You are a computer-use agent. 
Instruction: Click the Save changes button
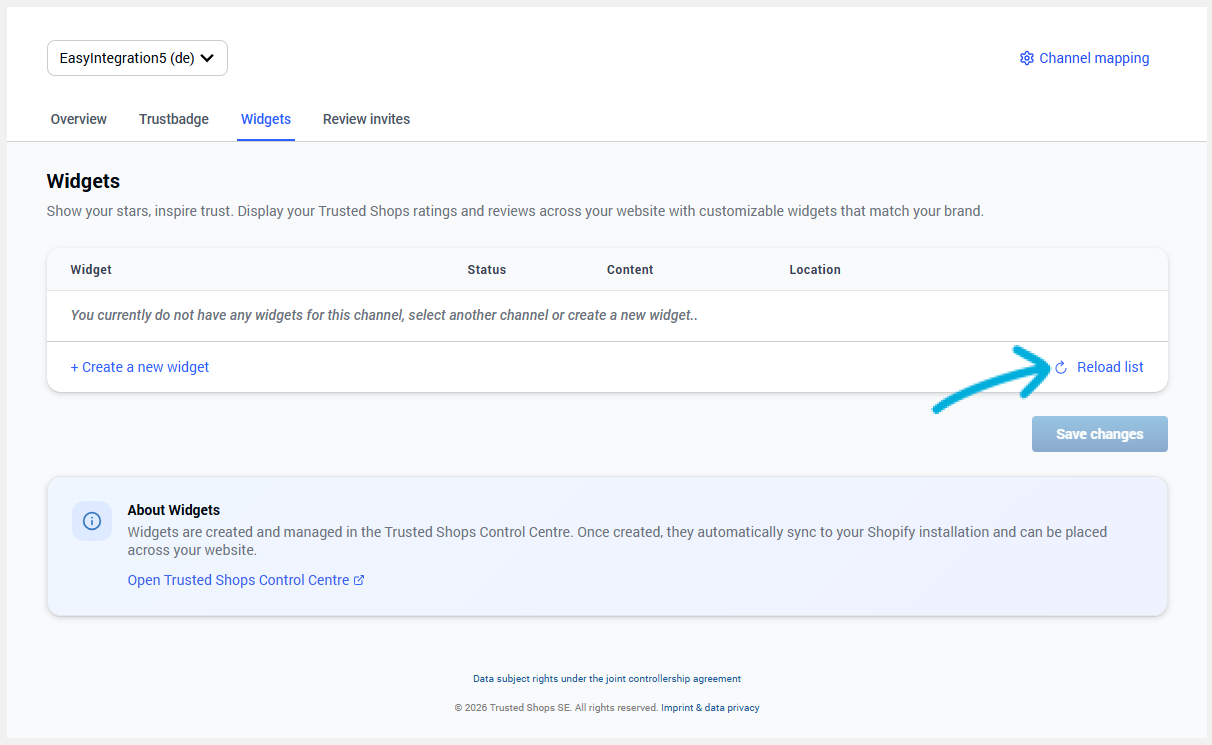pos(1099,434)
